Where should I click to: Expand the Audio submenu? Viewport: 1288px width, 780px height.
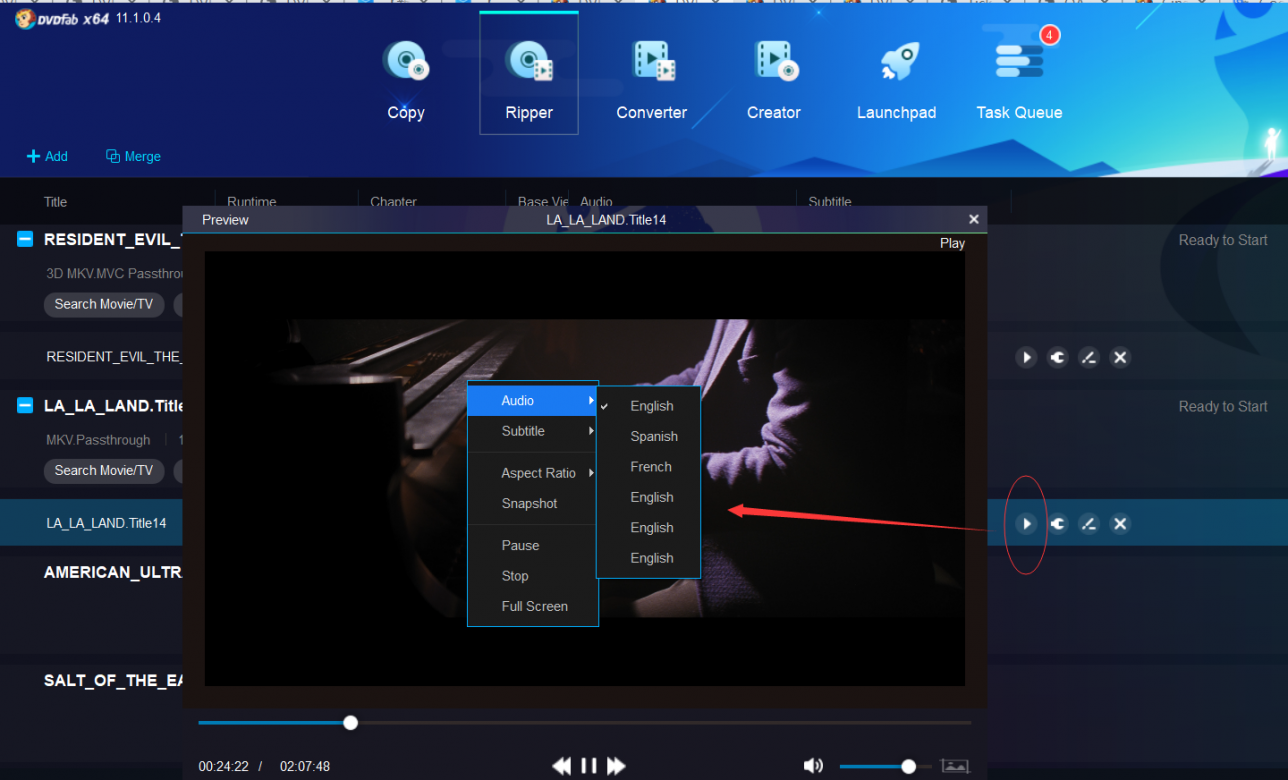[x=533, y=400]
